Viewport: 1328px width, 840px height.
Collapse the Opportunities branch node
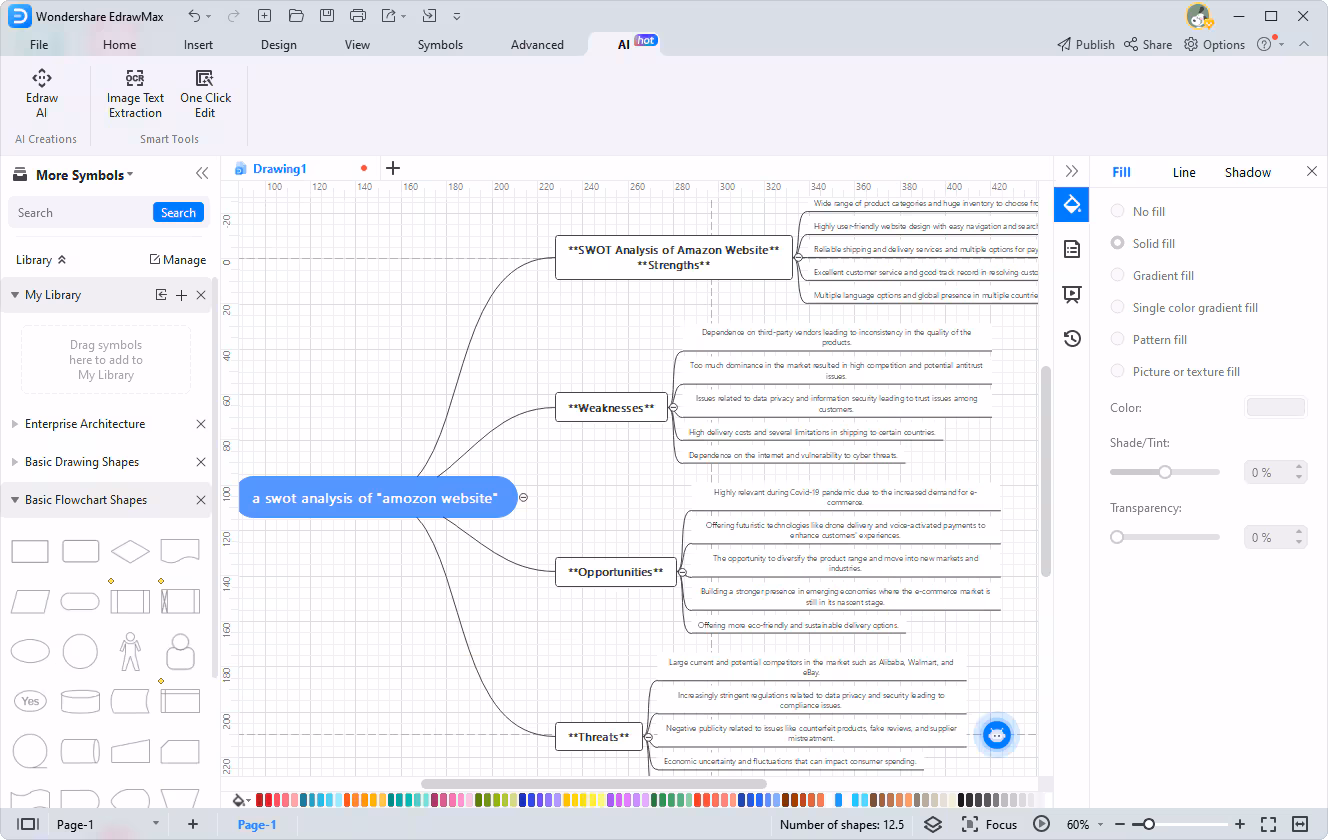tap(682, 572)
